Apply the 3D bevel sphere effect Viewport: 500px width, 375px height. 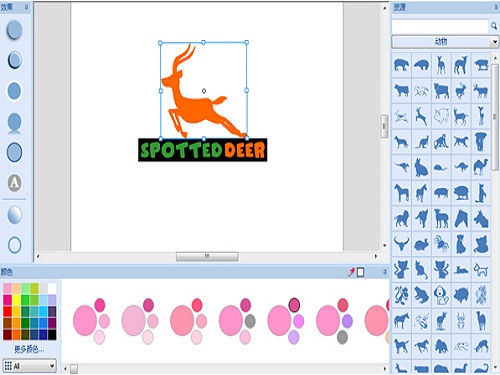click(14, 30)
